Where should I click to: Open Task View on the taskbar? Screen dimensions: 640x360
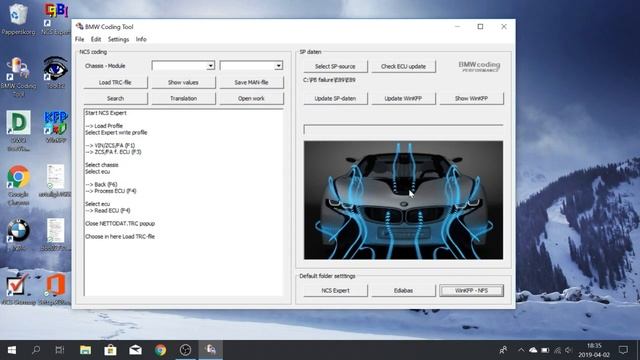pos(60,350)
